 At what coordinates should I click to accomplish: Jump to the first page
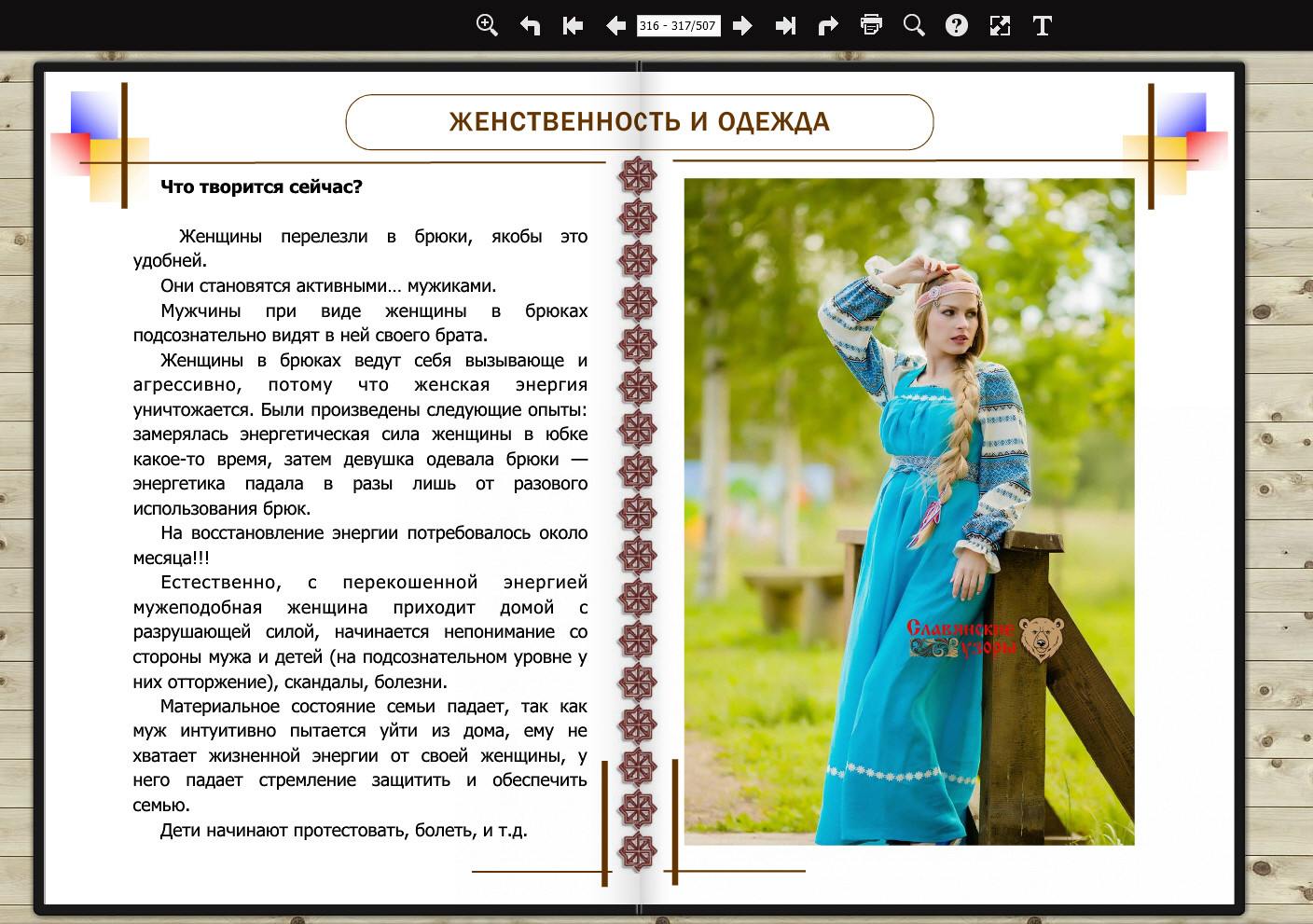pos(573,25)
